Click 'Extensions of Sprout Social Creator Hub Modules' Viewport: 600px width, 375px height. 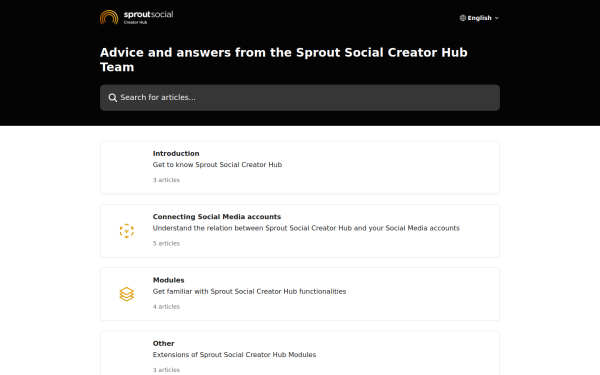[x=235, y=355]
